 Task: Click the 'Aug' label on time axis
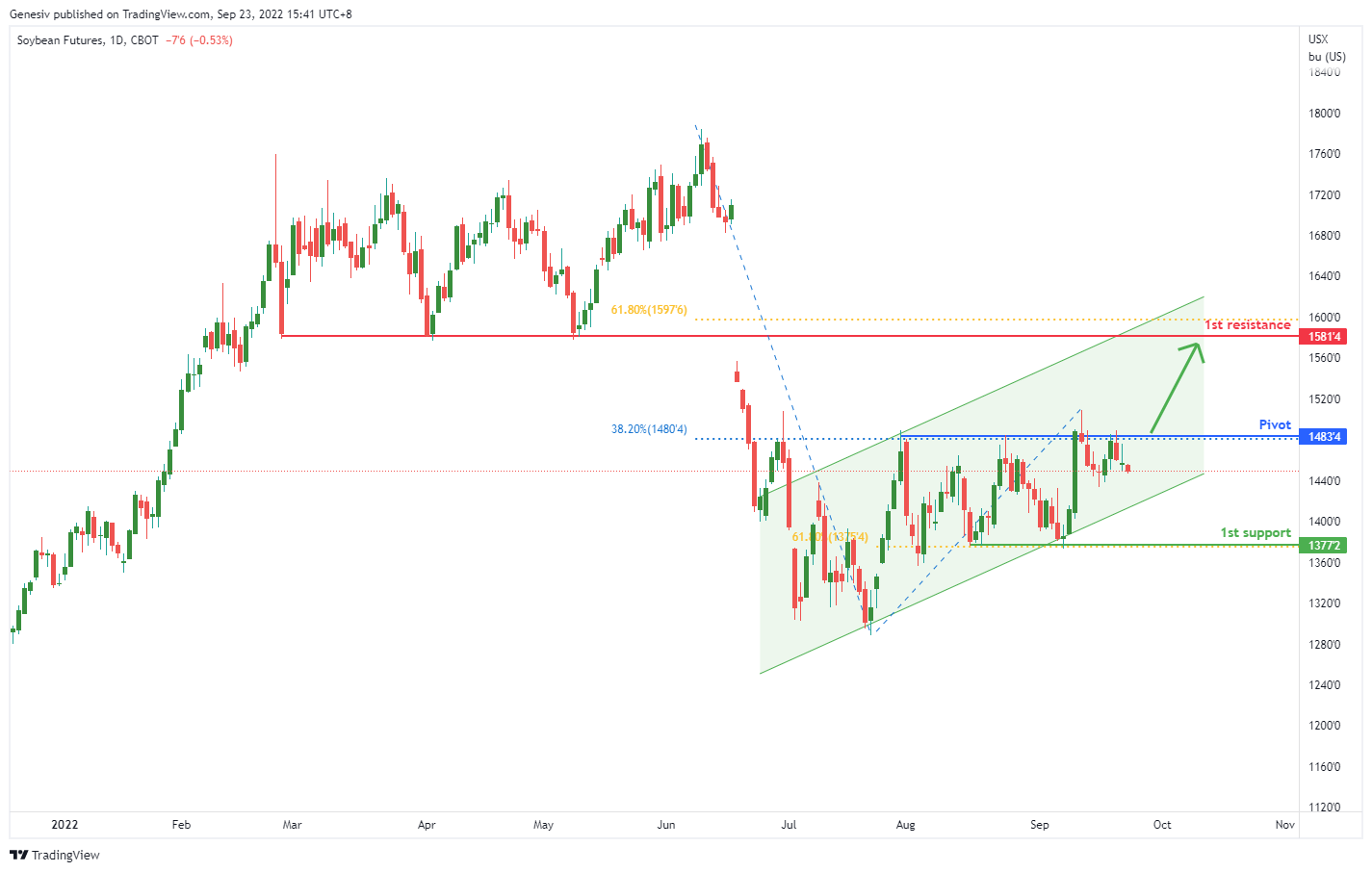click(x=905, y=825)
